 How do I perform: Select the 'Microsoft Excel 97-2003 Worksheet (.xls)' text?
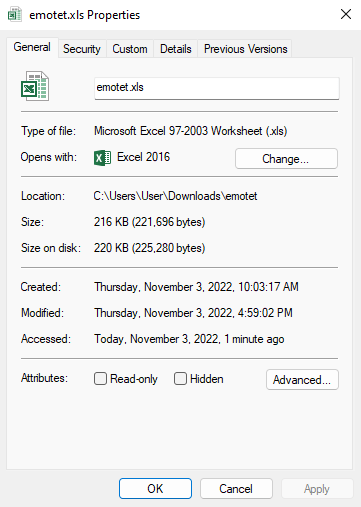point(190,131)
